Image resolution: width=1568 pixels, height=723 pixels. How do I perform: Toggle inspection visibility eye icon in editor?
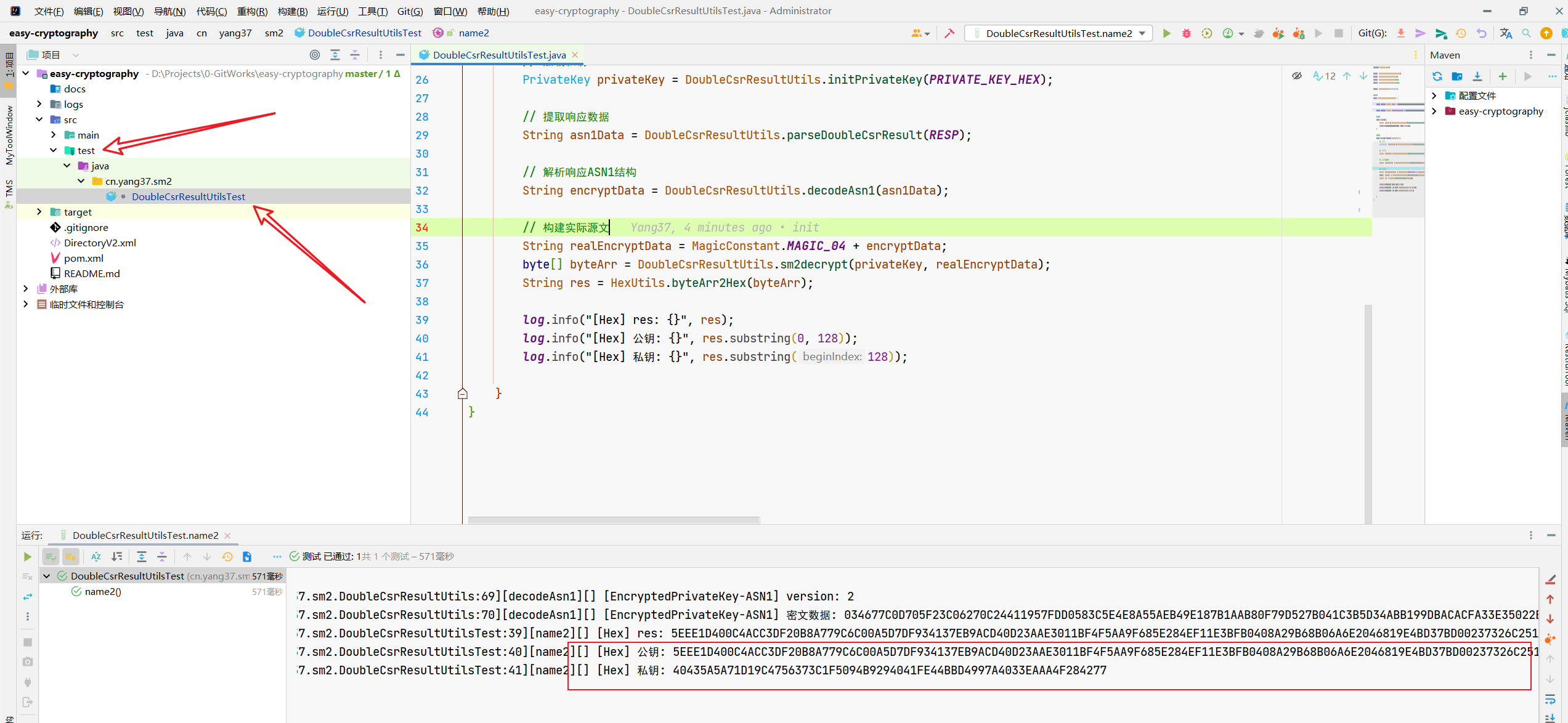(x=1296, y=76)
